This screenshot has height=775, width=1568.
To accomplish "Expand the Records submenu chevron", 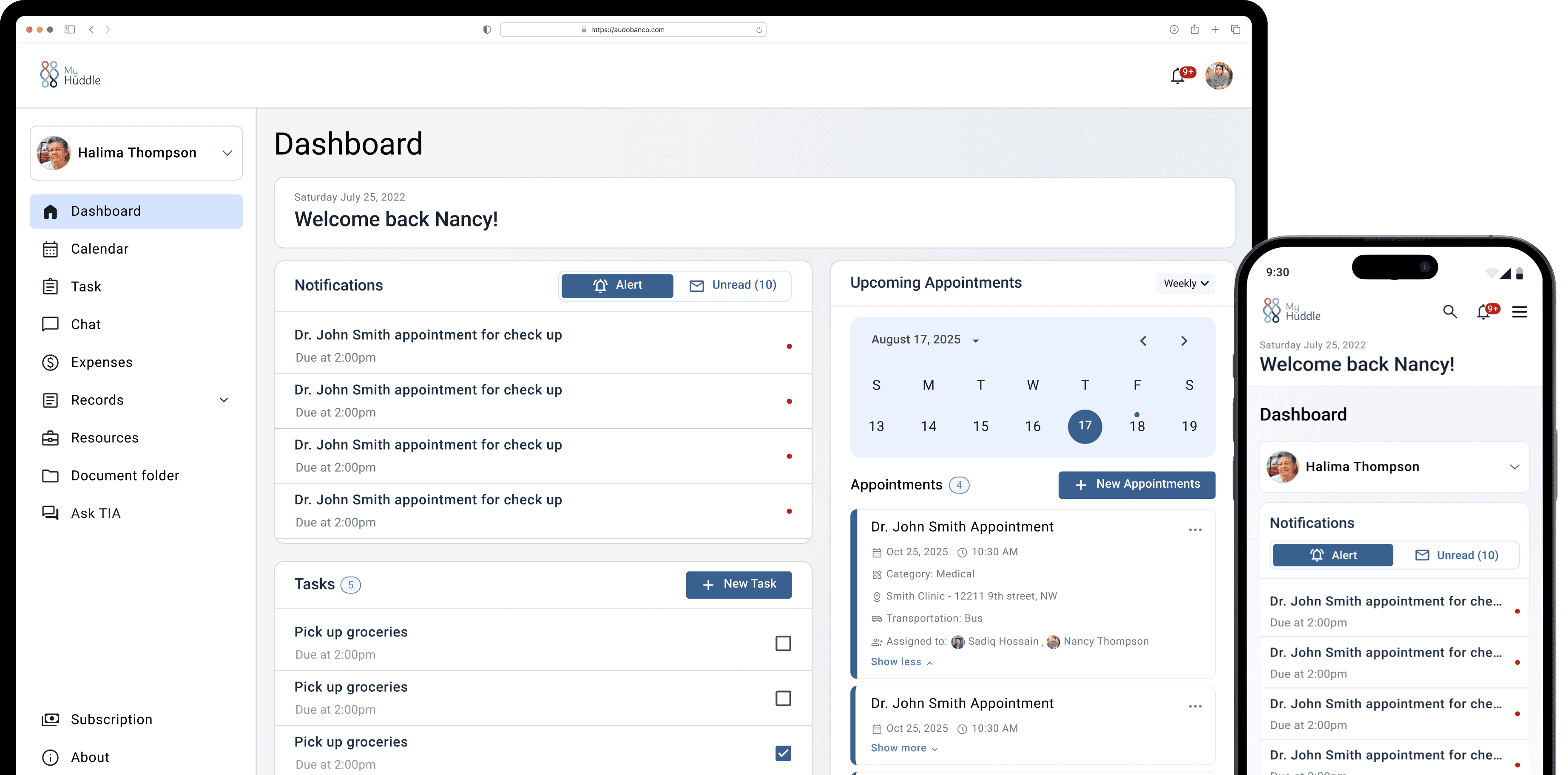I will (224, 400).
